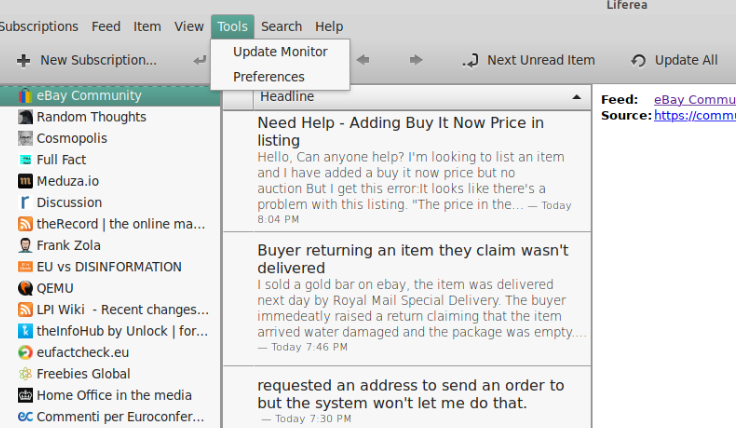Open the eBay Community feed link
This screenshot has width=736, height=428.
(694, 99)
